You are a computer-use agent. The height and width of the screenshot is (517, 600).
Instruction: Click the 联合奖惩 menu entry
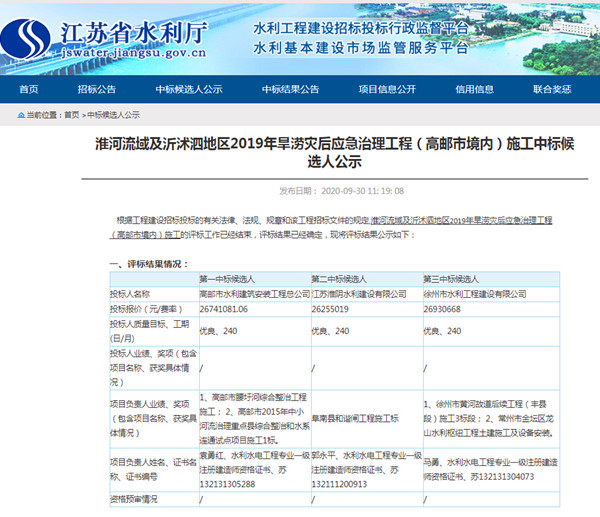pos(552,89)
